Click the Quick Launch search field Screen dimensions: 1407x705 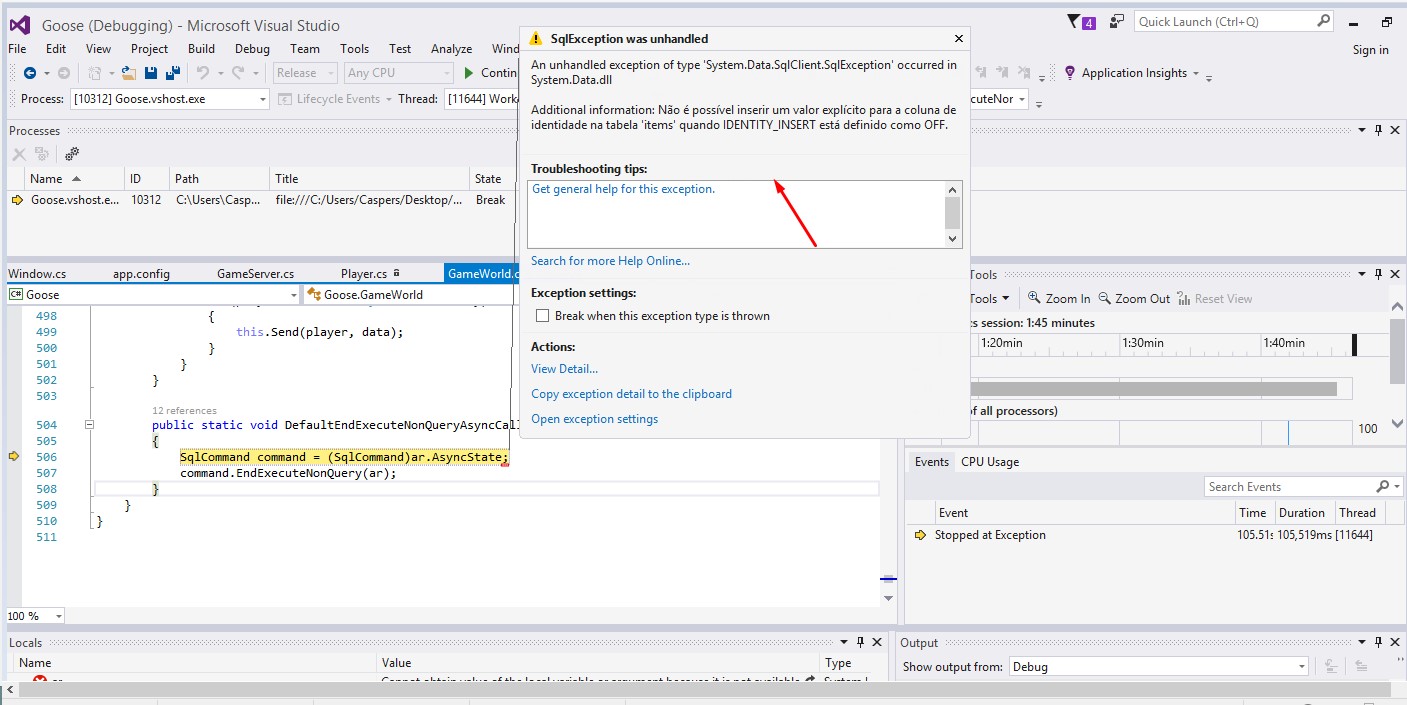1226,21
